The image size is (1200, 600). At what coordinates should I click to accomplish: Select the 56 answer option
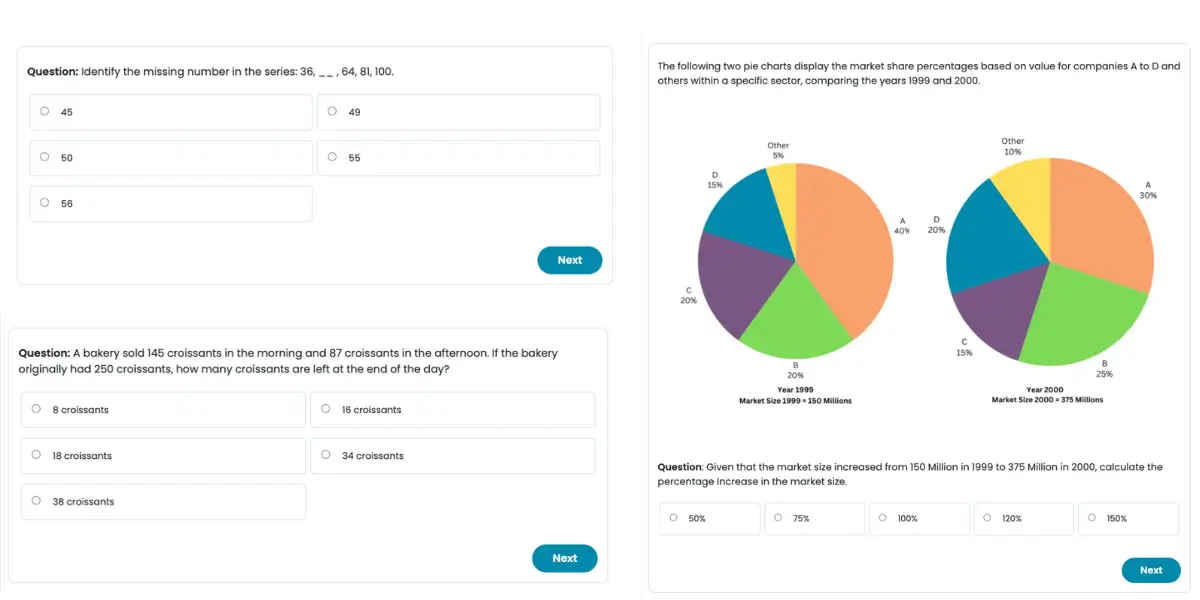(x=45, y=204)
